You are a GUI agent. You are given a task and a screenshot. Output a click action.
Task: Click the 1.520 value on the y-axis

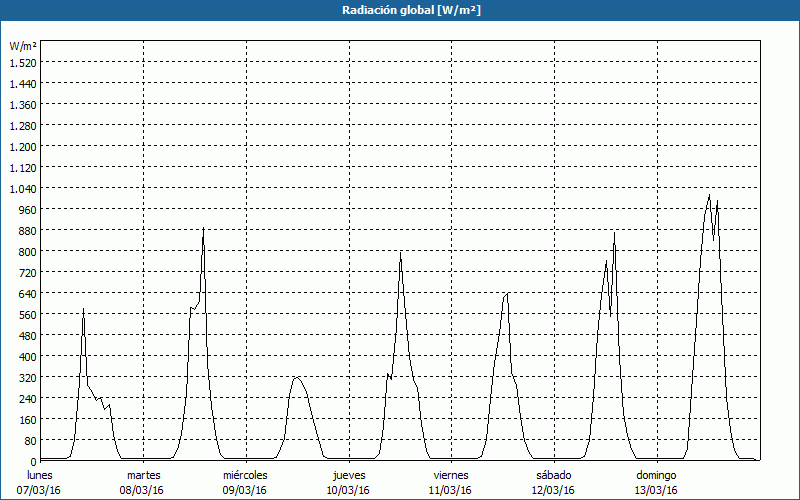point(23,62)
